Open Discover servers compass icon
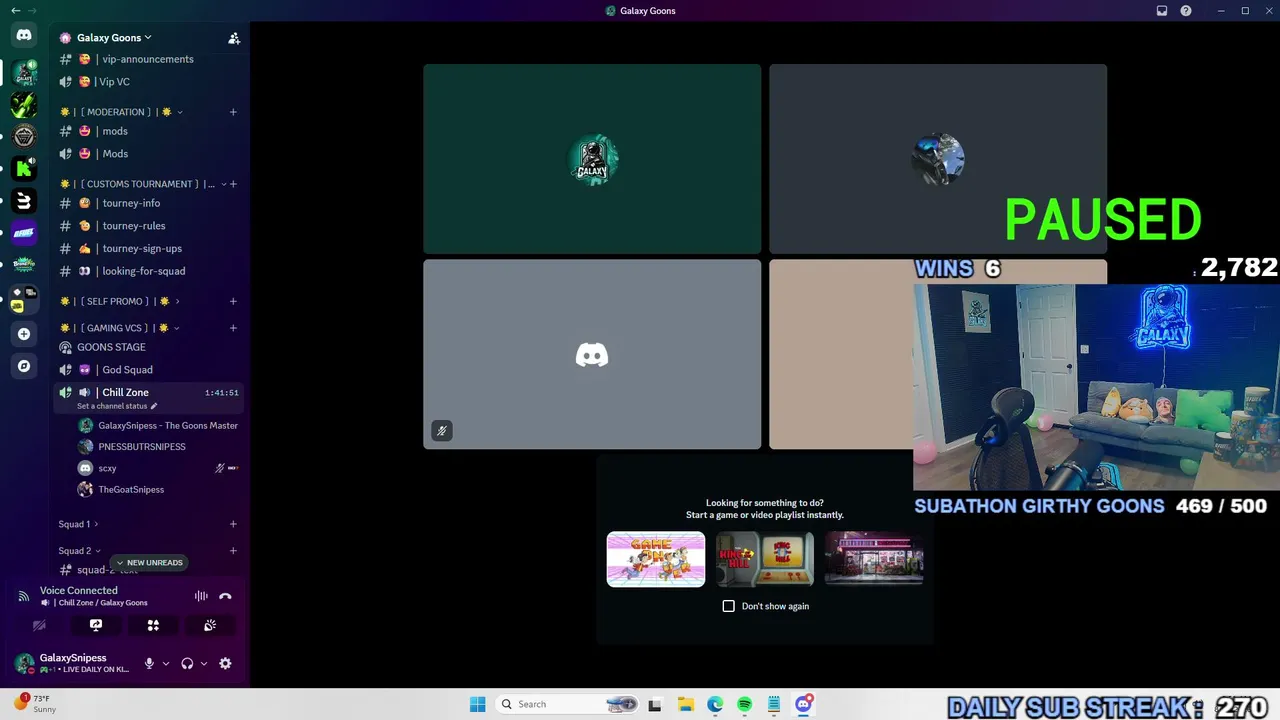Screen dimensions: 1280x720 pos(24,366)
